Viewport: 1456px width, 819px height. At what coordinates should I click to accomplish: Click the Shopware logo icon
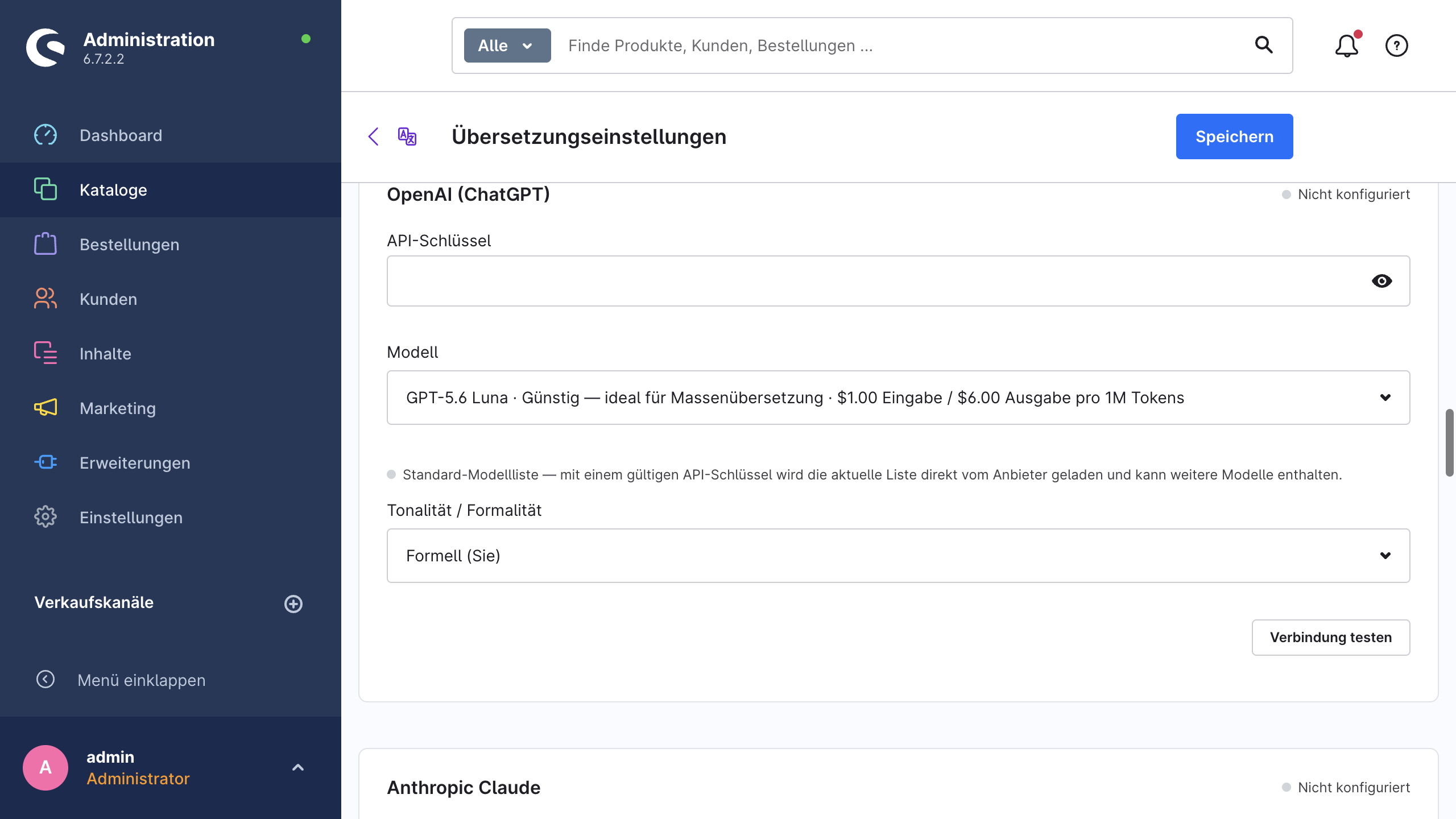click(45, 48)
